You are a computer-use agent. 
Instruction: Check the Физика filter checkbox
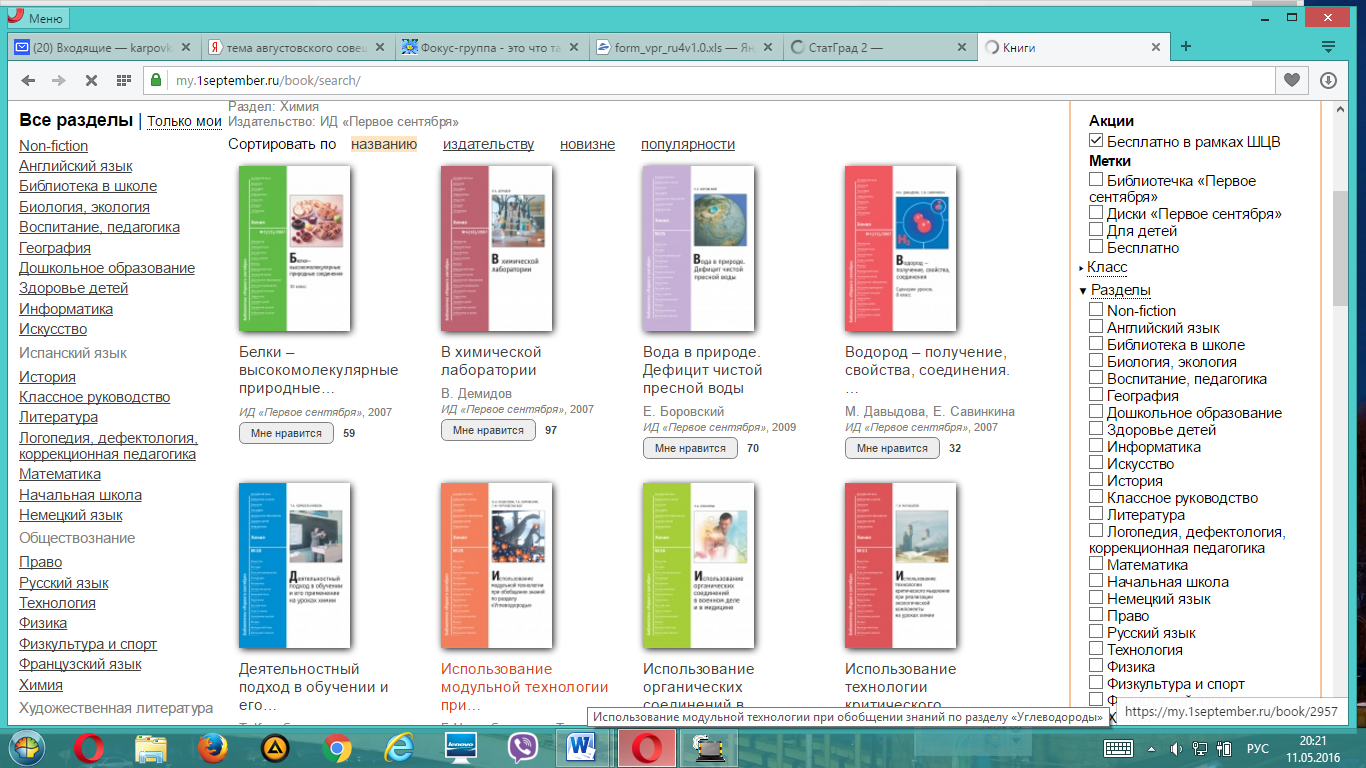(1096, 666)
